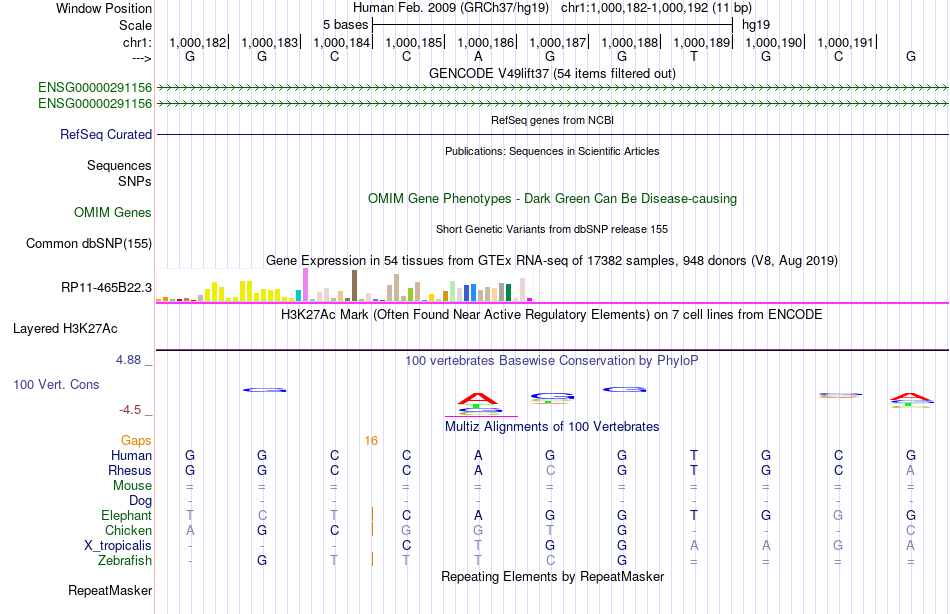
Task: Open the OMIM Genes track label
Action: point(113,212)
